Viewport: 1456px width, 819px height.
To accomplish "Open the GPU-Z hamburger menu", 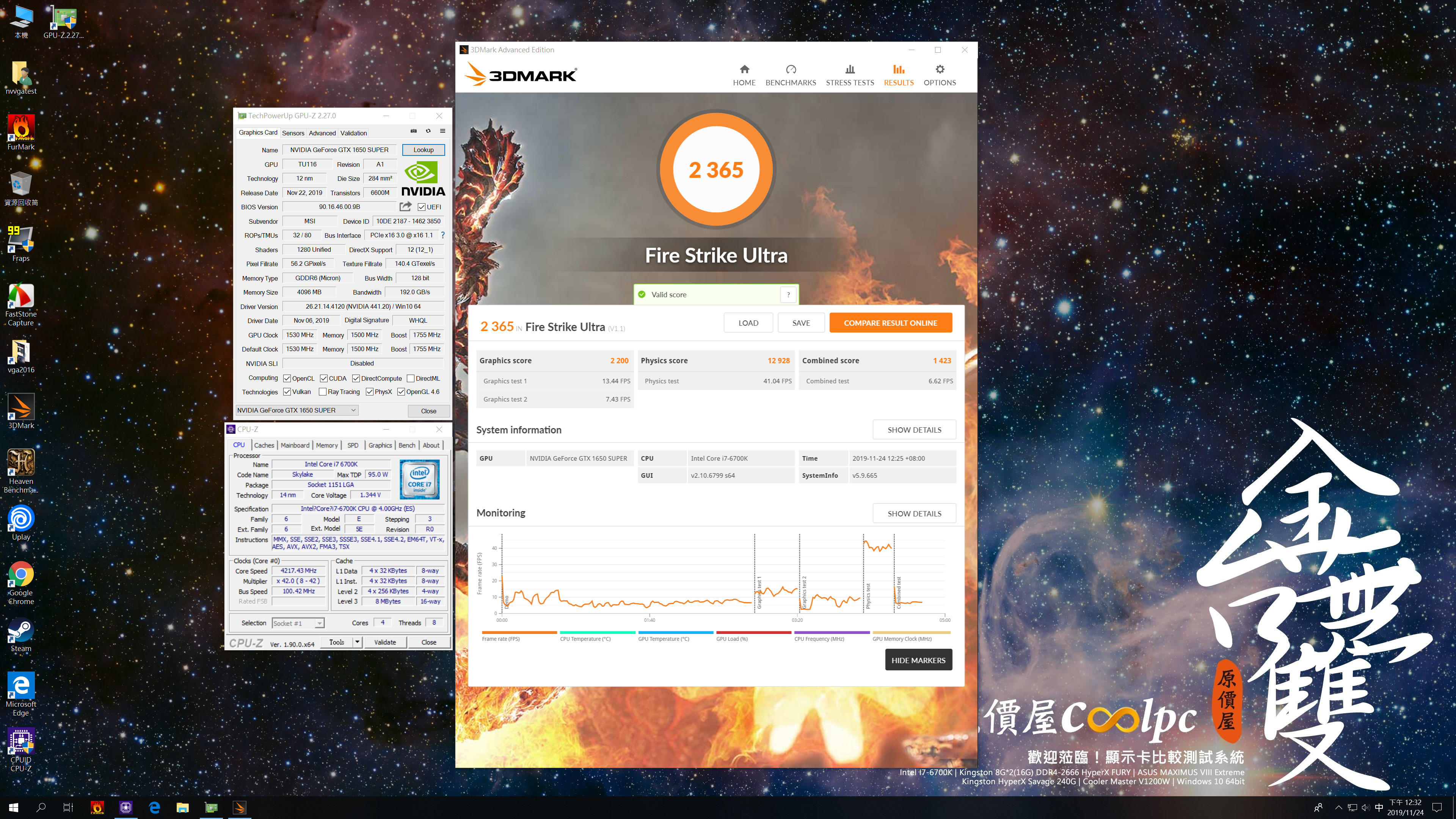I will (x=442, y=130).
